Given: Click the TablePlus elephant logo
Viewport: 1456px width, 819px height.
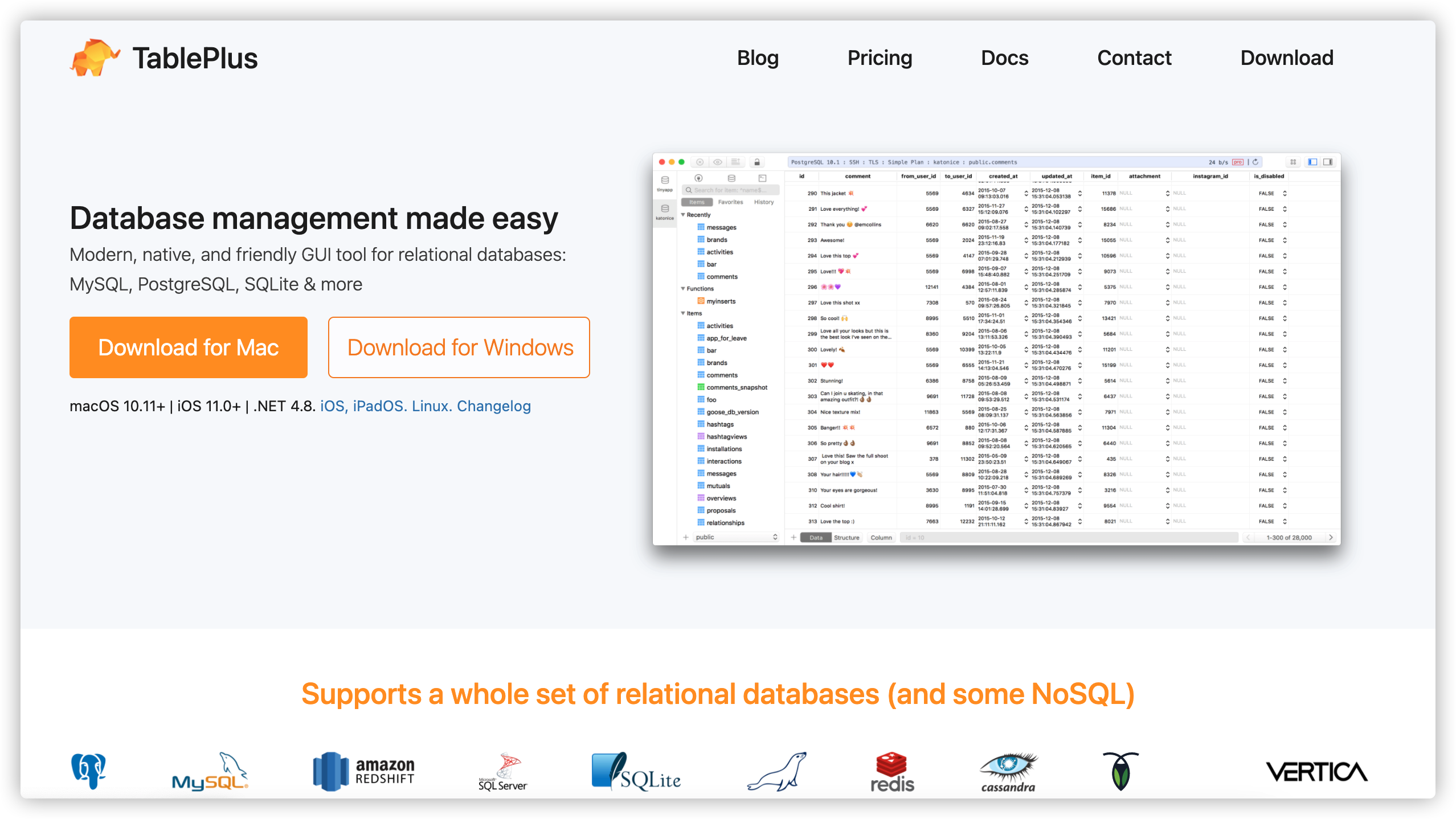Looking at the screenshot, I should point(95,58).
